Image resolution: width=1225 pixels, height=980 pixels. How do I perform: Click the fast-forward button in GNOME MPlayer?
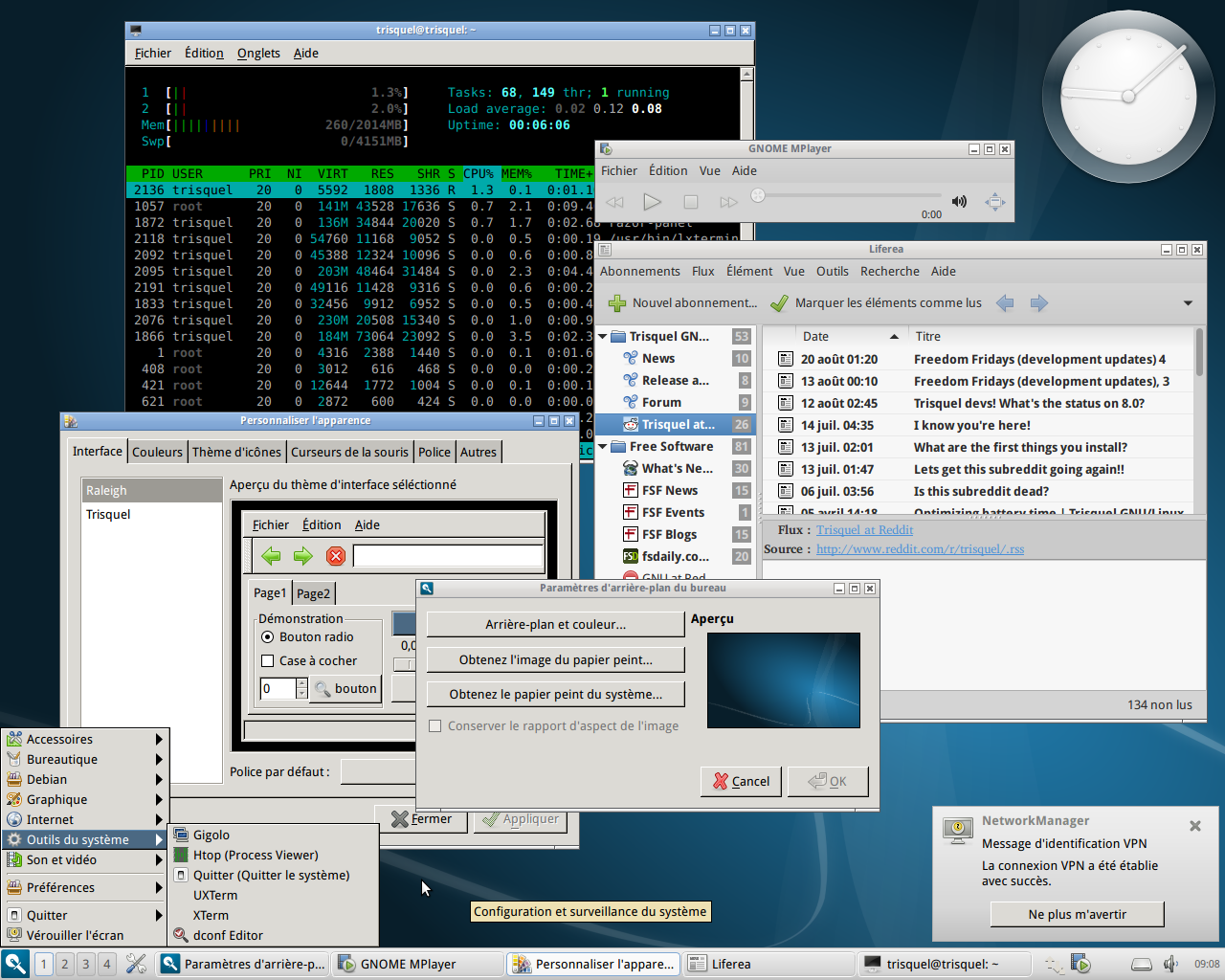pyautogui.click(x=728, y=202)
